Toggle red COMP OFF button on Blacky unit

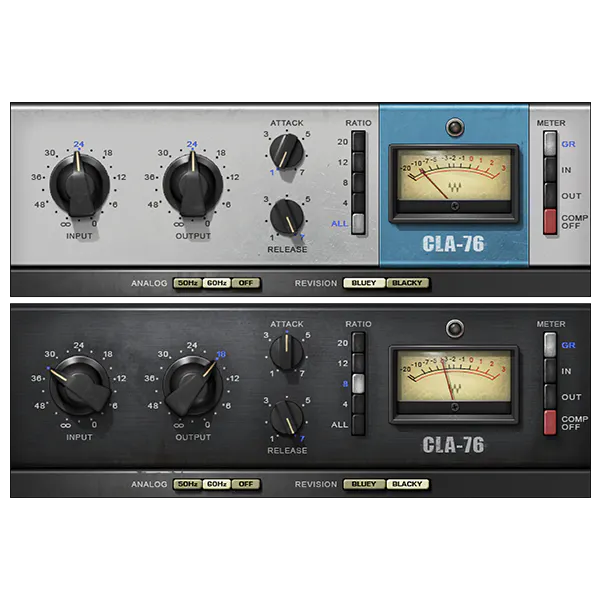tap(550, 422)
